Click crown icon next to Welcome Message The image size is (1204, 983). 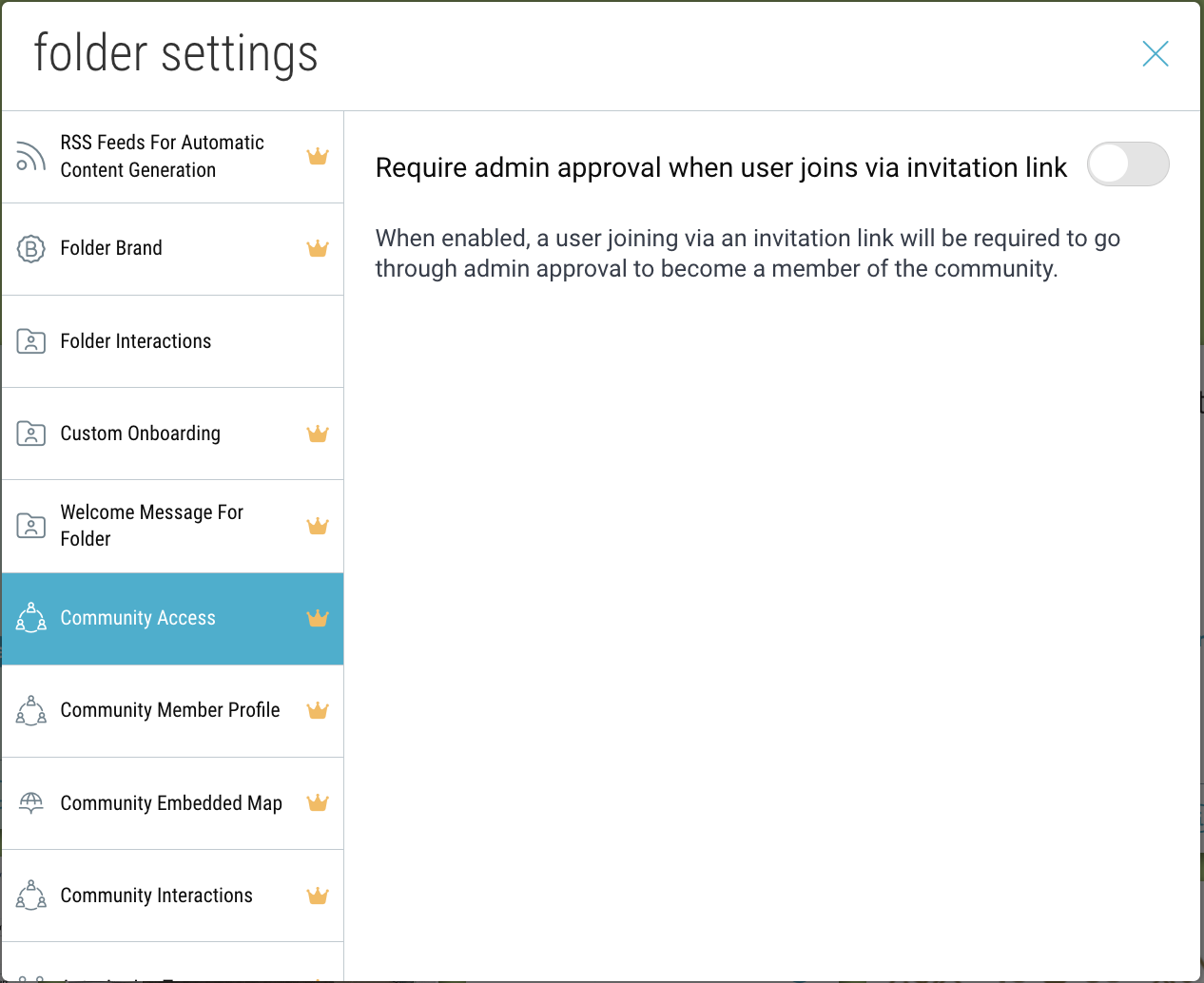318,526
